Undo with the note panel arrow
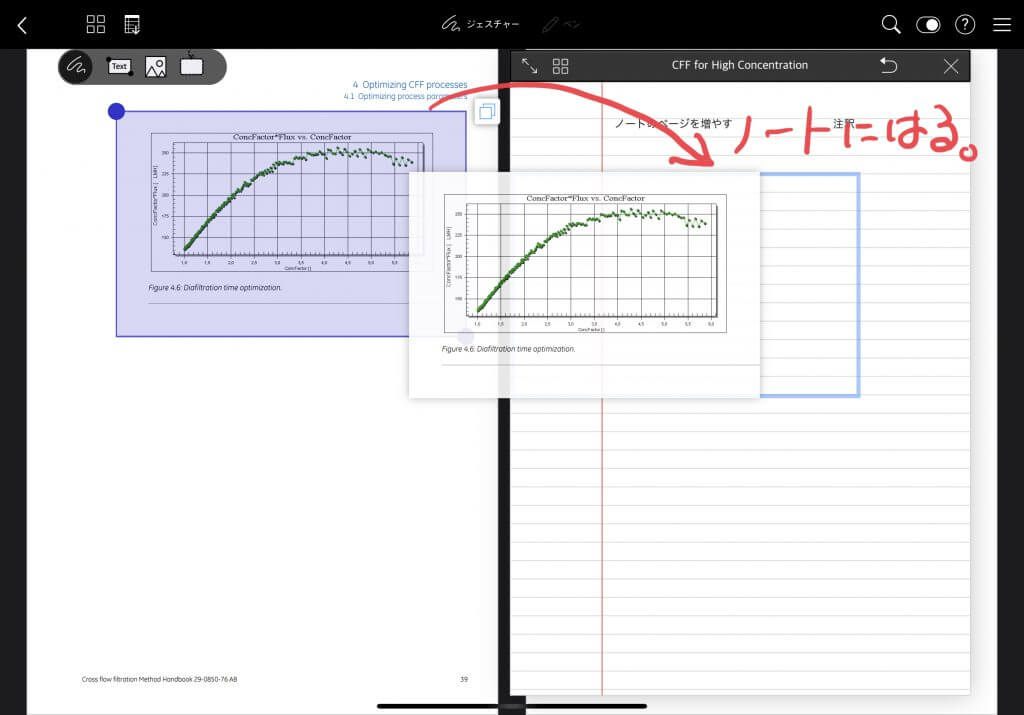 click(889, 65)
